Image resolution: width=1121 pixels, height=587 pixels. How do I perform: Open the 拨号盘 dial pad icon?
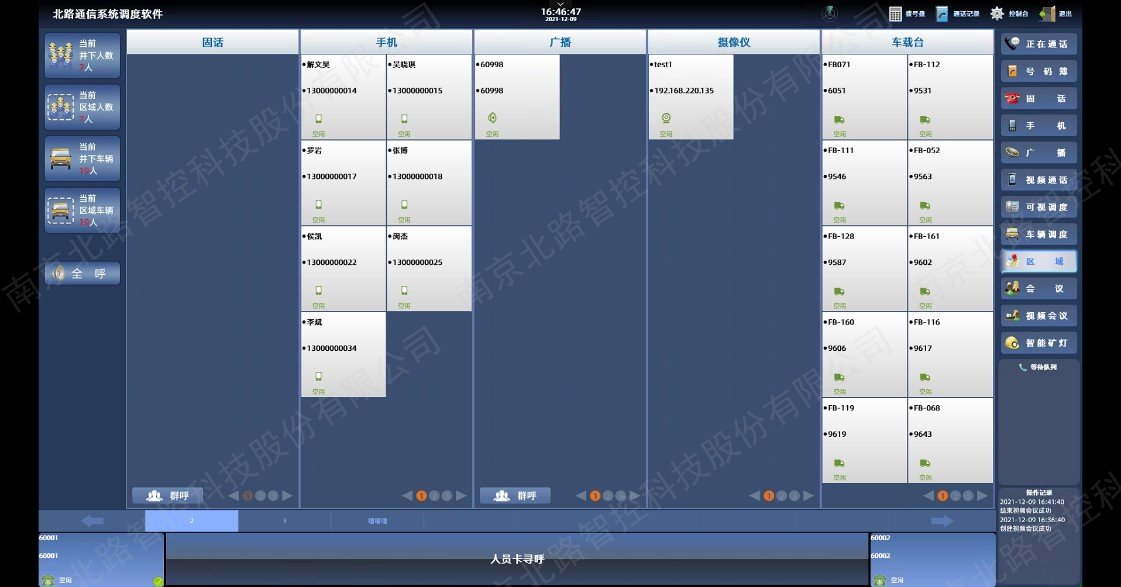896,14
